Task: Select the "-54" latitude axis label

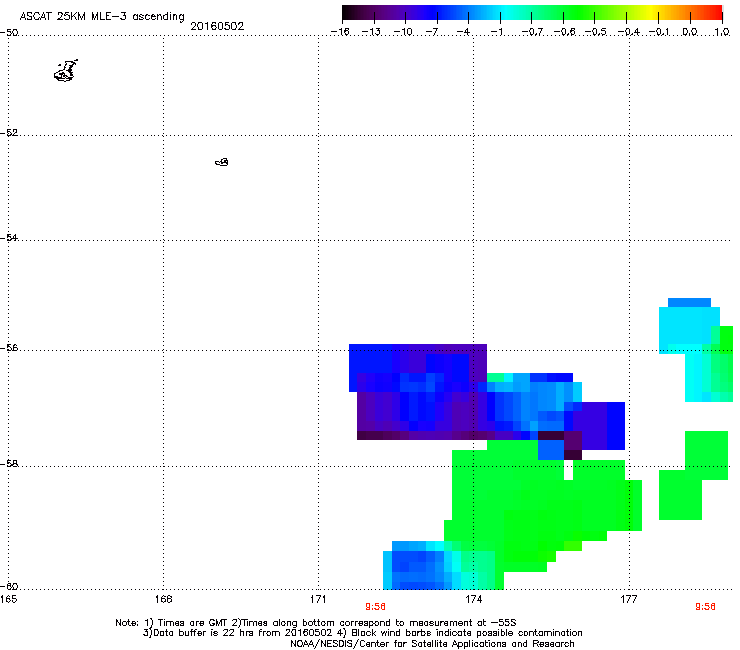Action: click(9, 237)
